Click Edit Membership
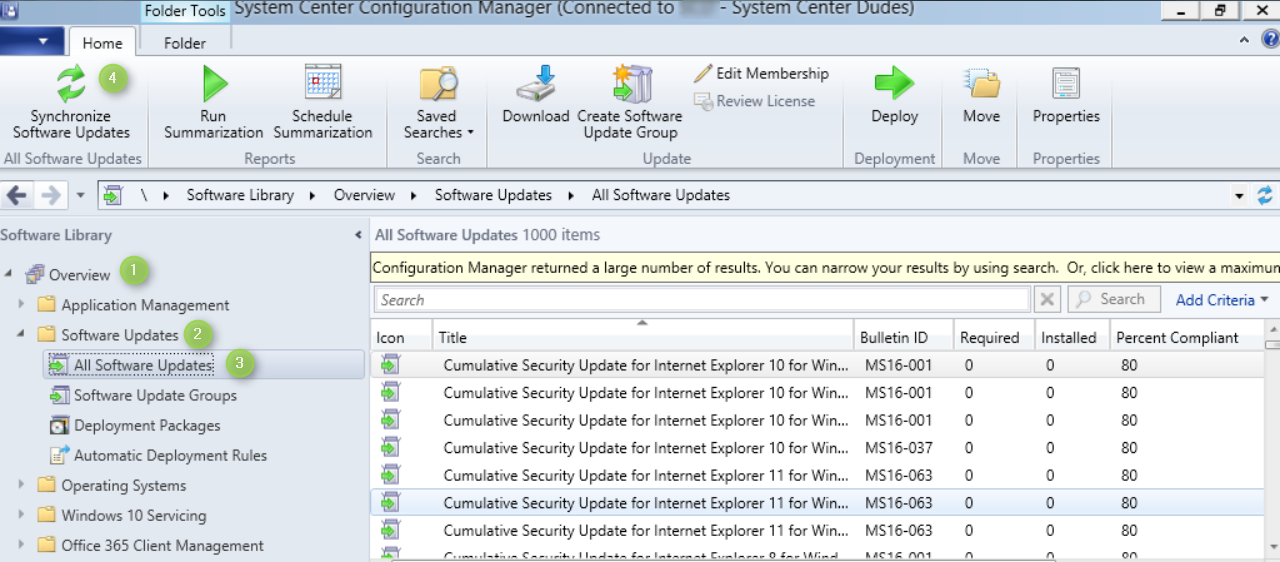1280x562 pixels. 761,73
